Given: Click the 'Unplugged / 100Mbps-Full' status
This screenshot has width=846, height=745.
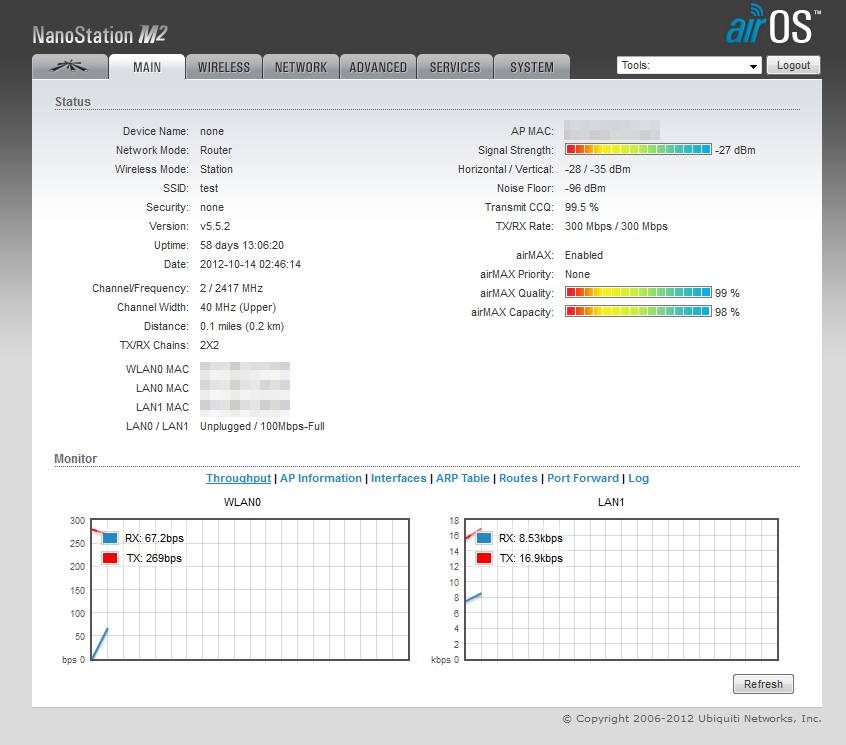Looking at the screenshot, I should [x=262, y=426].
